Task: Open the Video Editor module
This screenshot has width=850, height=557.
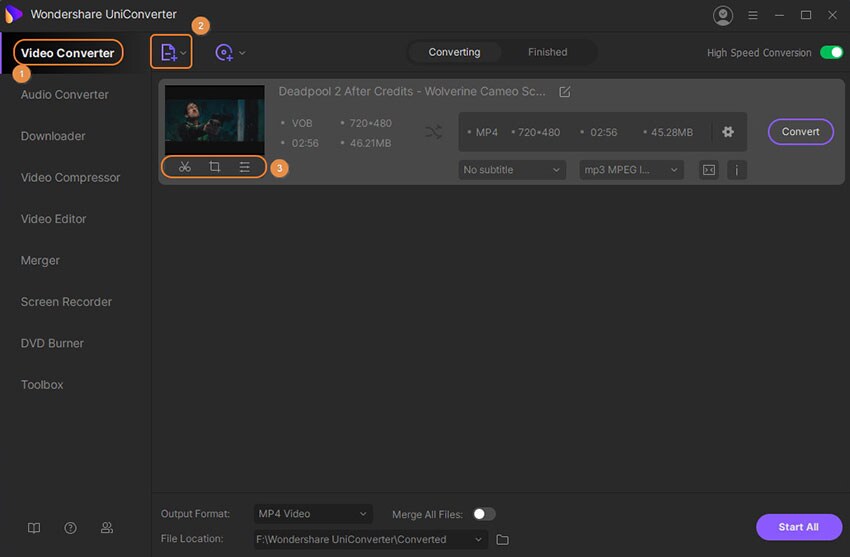Action: [54, 219]
